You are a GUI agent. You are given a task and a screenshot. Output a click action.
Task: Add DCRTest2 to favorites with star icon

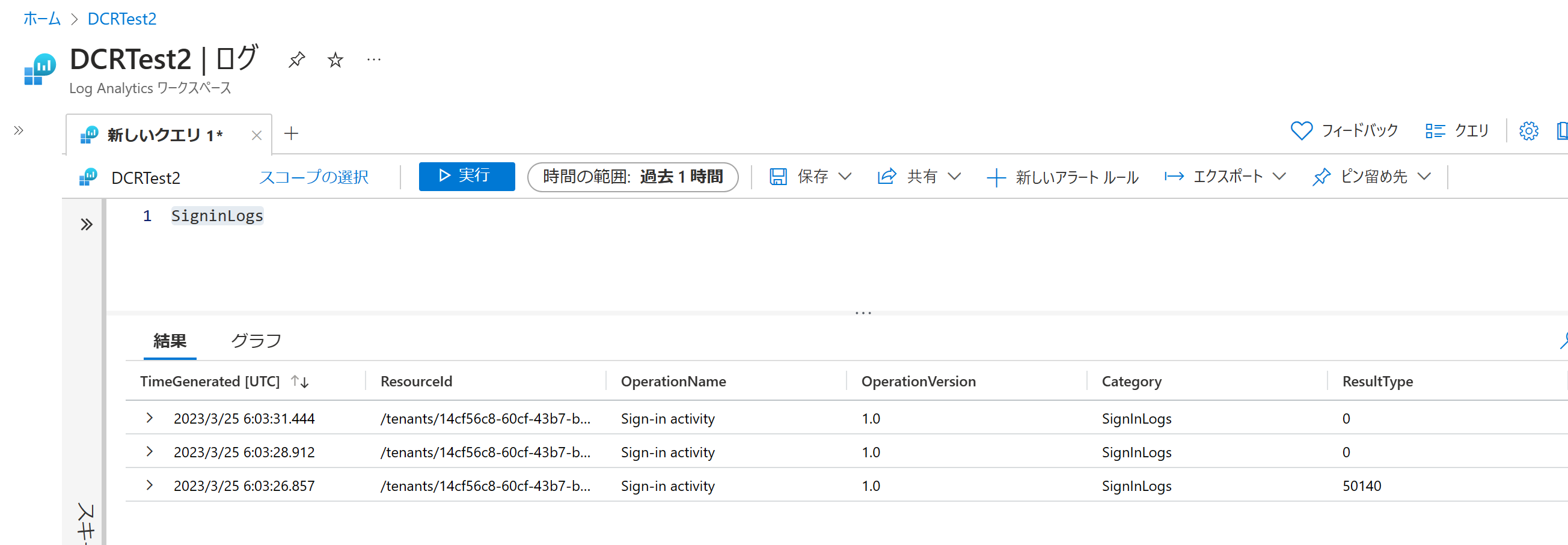point(335,59)
